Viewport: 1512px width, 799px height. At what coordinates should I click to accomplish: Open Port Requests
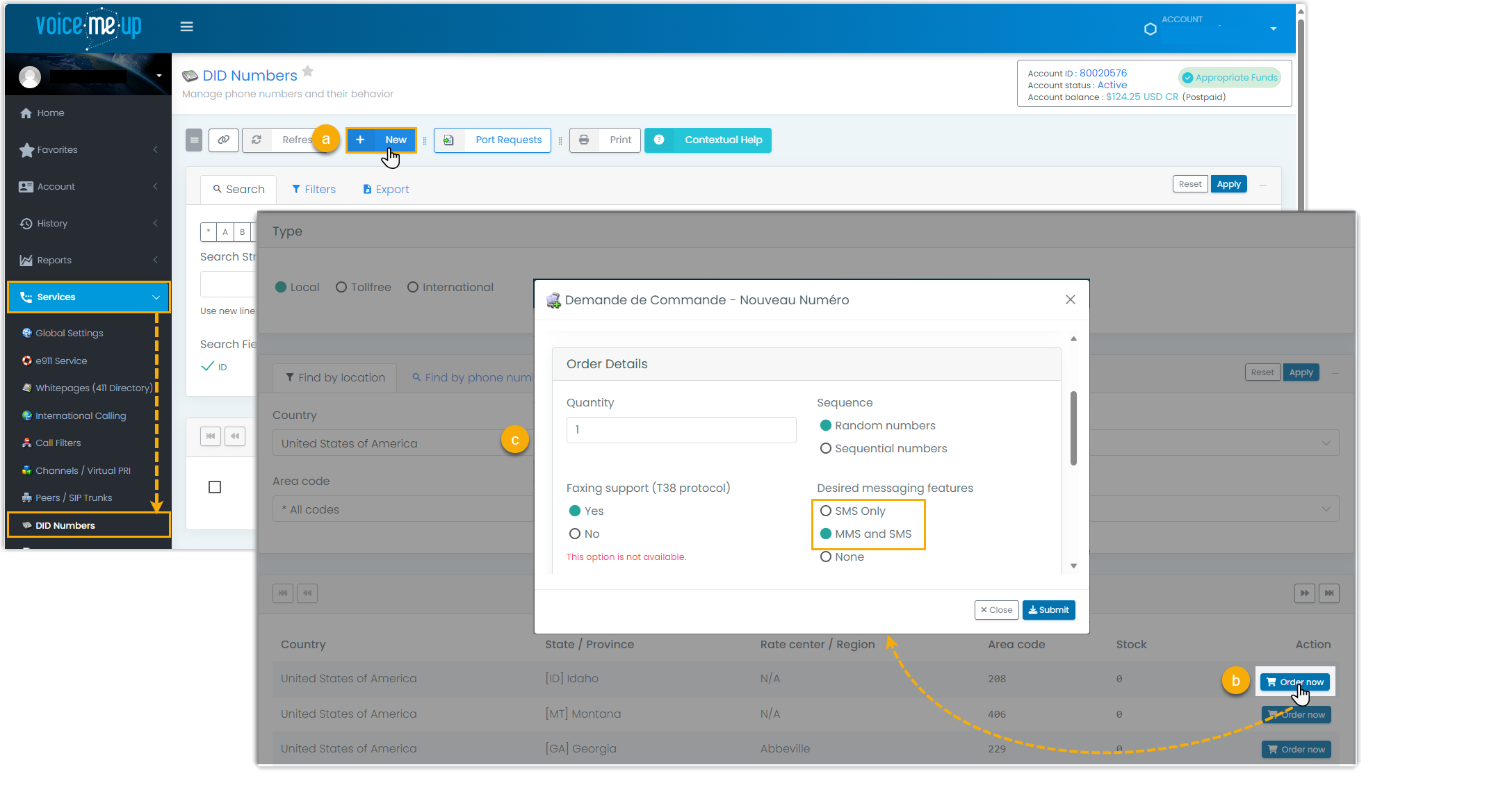[x=492, y=140]
